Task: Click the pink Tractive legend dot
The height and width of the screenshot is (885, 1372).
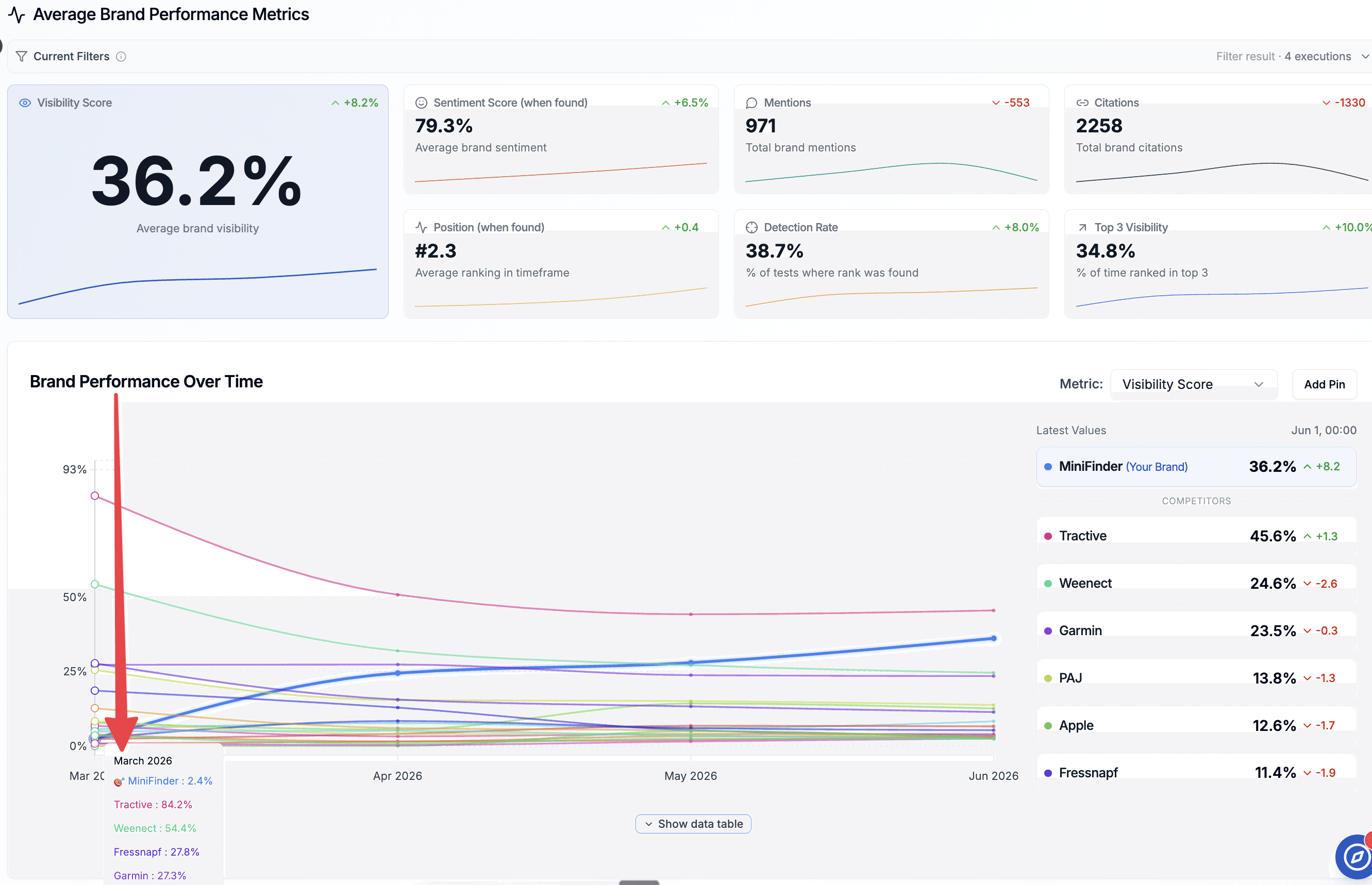Action: coord(1048,536)
